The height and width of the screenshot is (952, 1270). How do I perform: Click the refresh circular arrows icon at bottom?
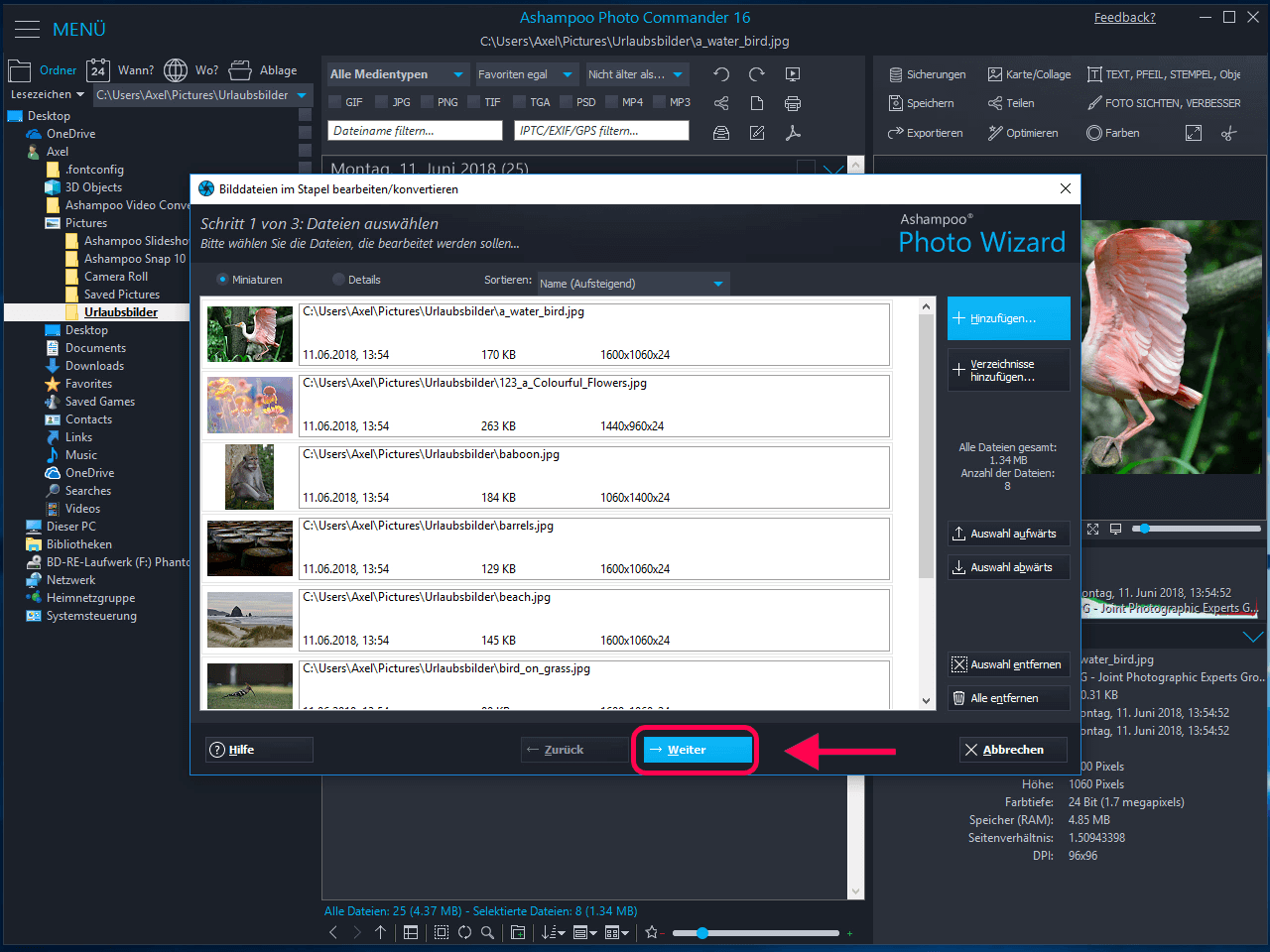pyautogui.click(x=464, y=932)
